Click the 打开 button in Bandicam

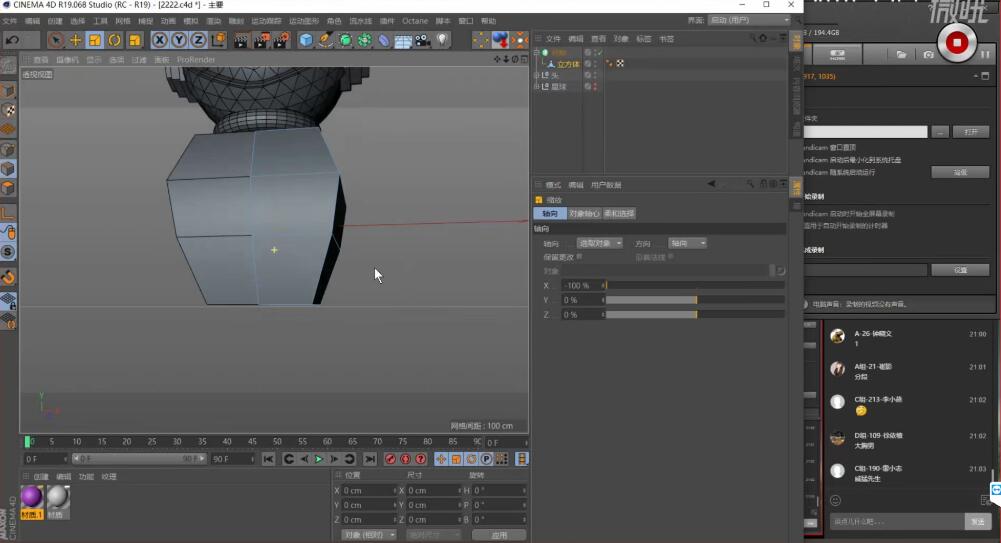click(970, 131)
